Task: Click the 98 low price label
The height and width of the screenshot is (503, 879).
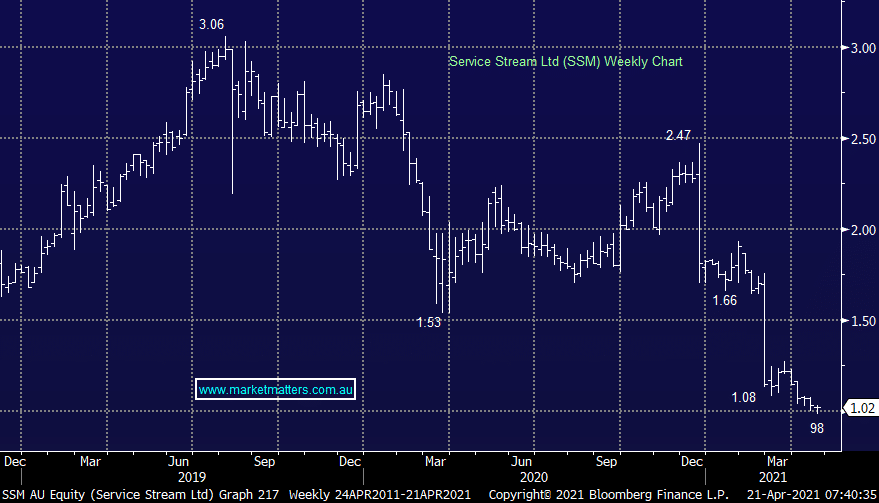Action: click(x=816, y=427)
